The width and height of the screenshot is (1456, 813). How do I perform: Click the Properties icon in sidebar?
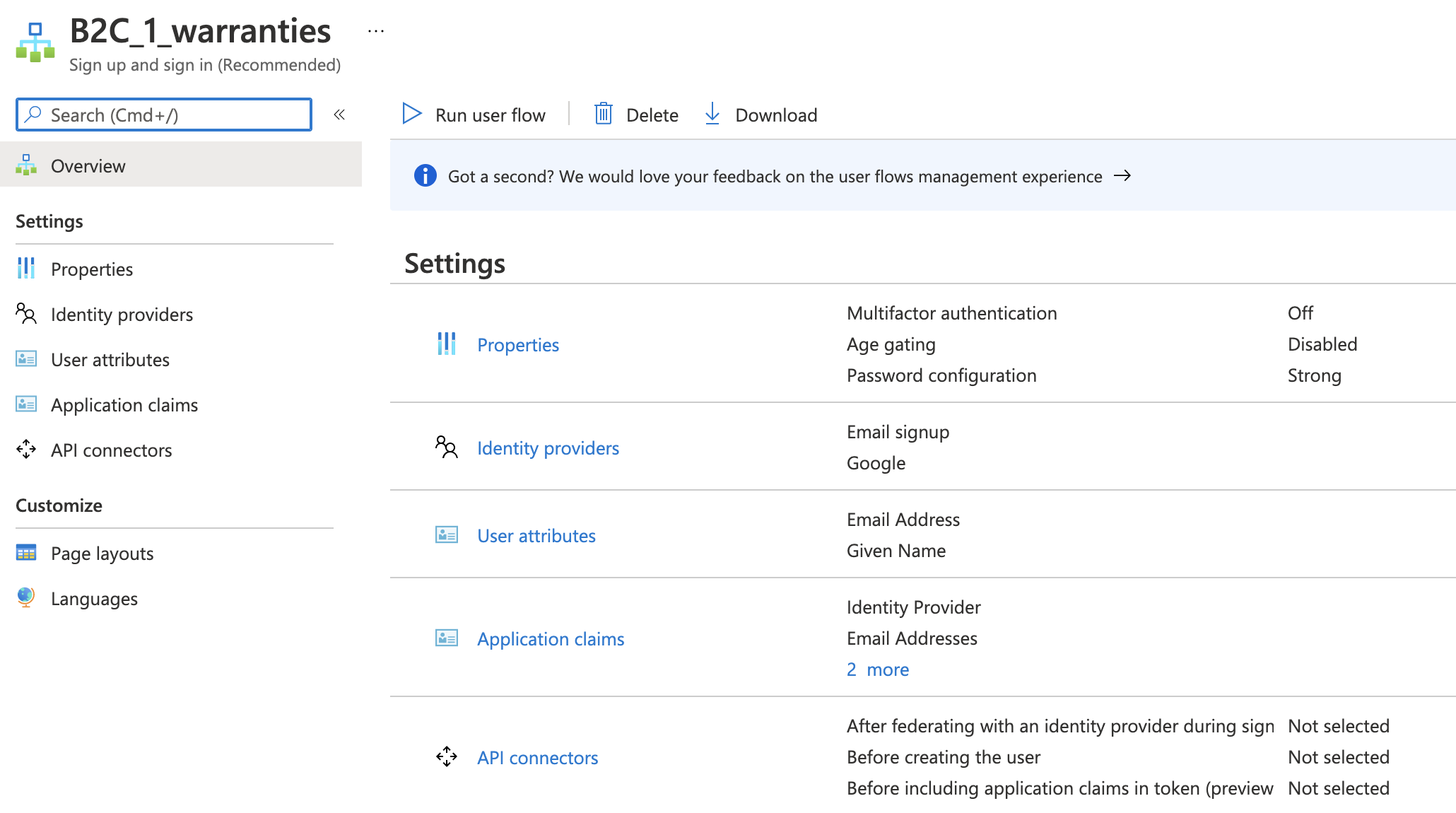[26, 269]
